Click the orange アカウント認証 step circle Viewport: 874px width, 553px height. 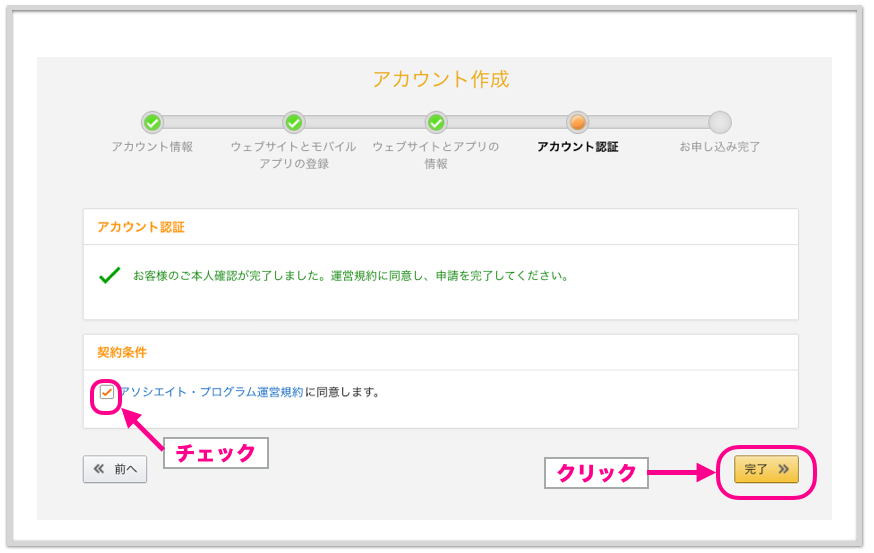(577, 122)
